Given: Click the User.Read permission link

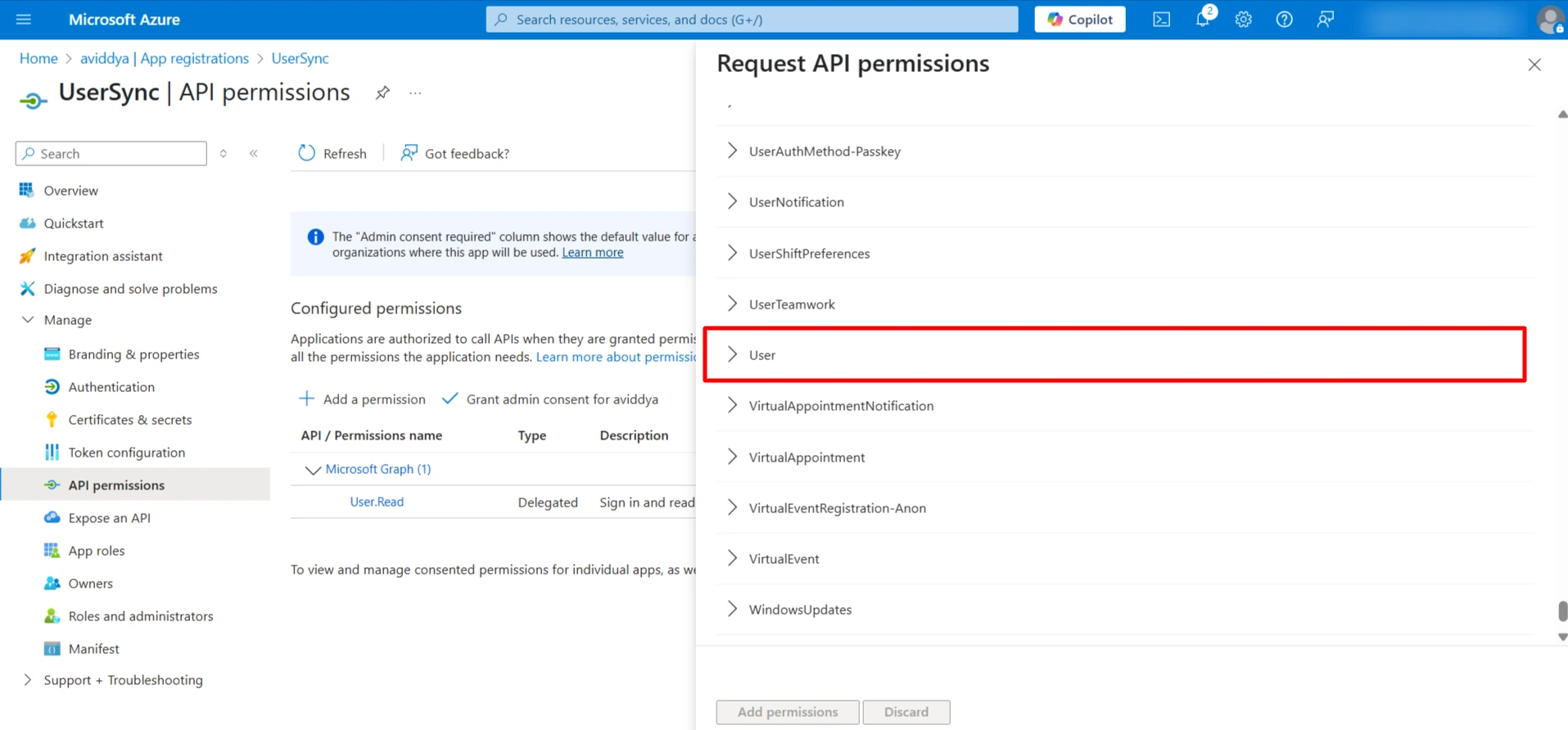Looking at the screenshot, I should tap(377, 502).
